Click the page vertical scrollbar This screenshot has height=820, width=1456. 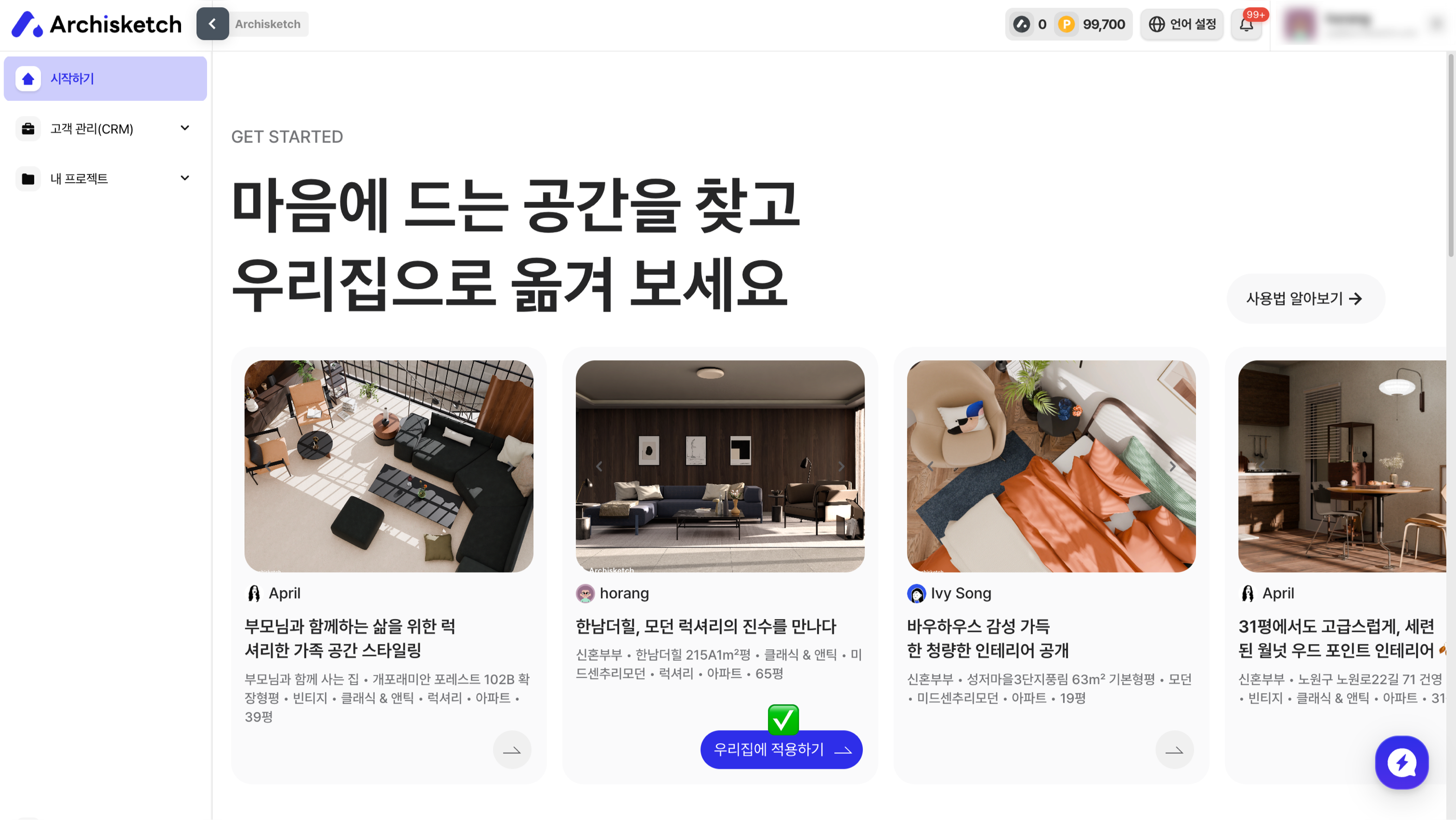point(1450,156)
